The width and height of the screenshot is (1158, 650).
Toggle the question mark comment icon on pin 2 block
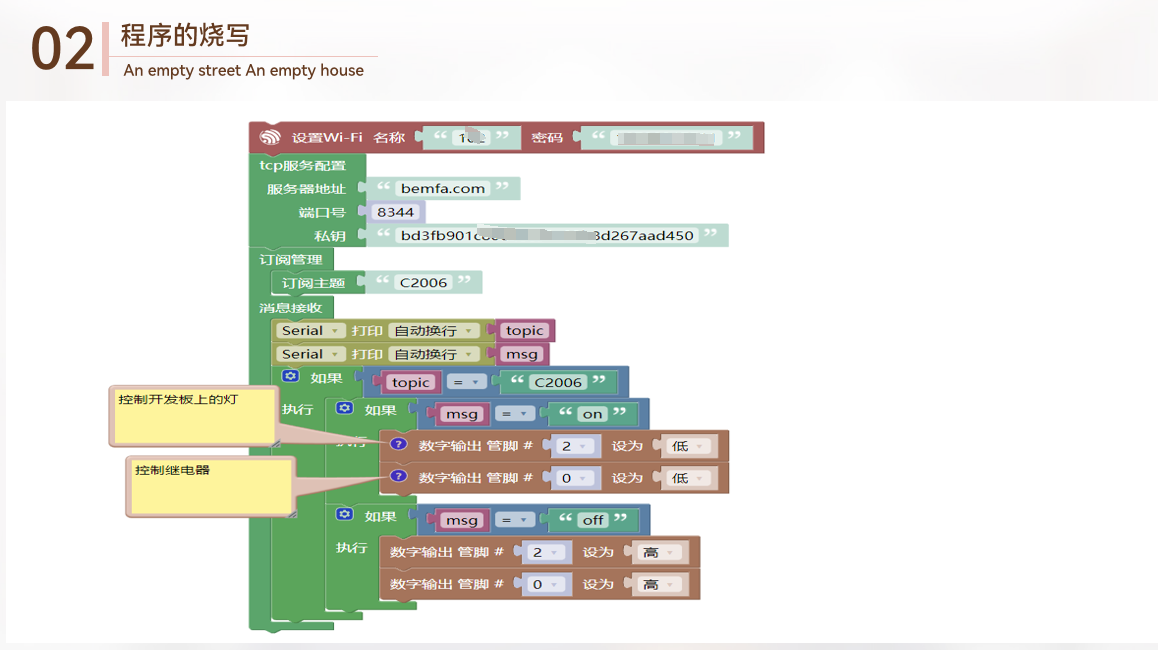(x=398, y=444)
